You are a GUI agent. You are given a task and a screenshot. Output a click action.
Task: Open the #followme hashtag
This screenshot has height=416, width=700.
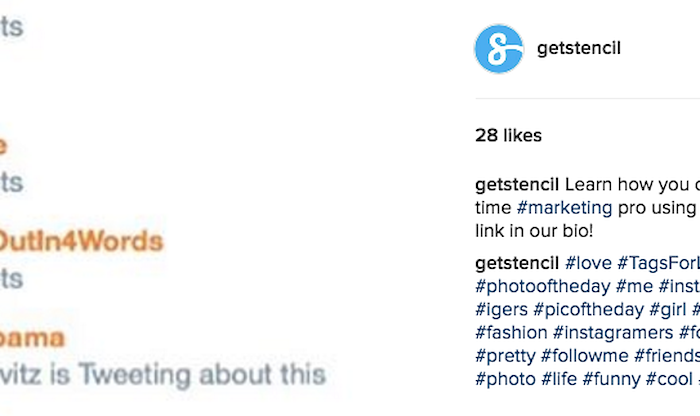pos(585,356)
